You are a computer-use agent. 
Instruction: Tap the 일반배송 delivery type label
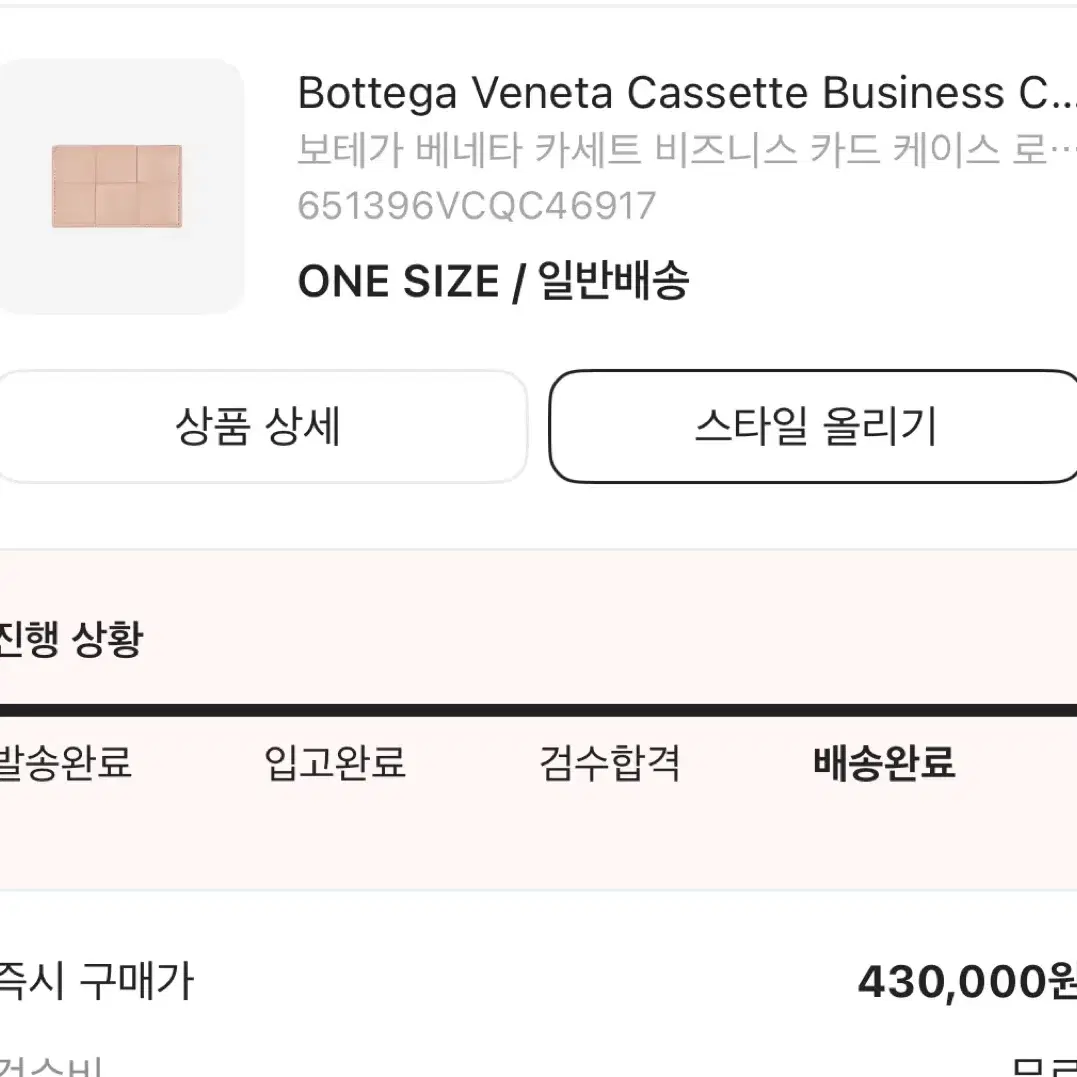(x=613, y=280)
